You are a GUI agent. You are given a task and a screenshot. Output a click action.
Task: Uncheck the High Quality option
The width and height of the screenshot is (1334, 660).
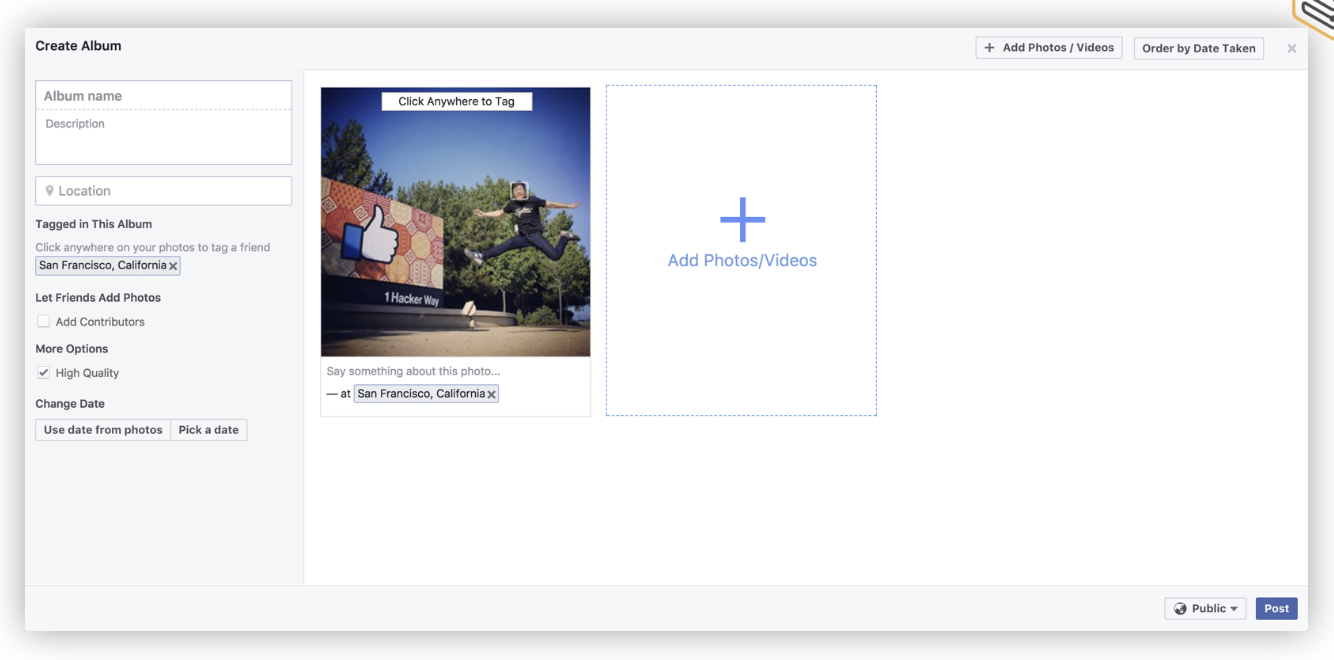point(43,373)
